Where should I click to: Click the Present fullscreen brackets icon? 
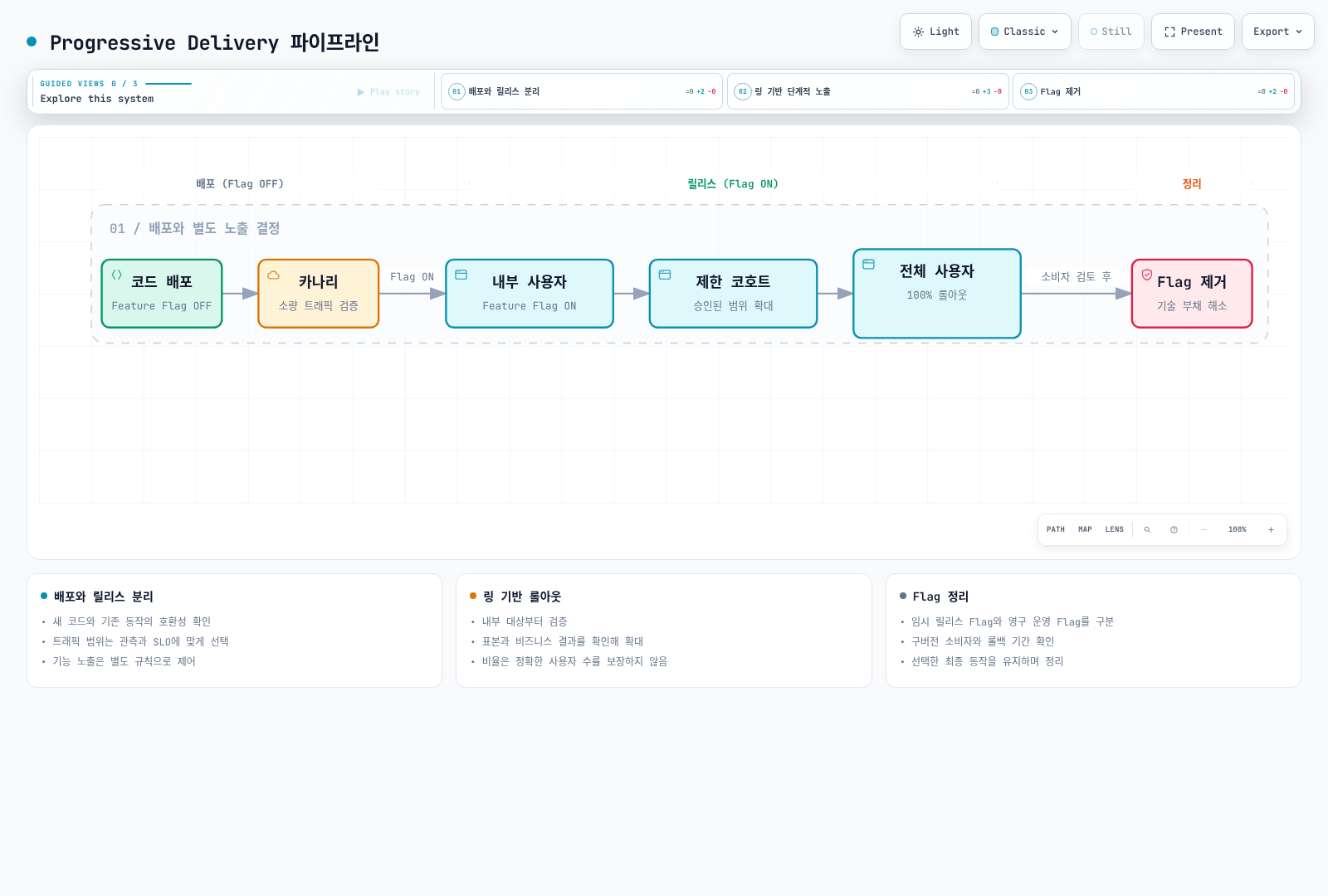tap(1169, 32)
